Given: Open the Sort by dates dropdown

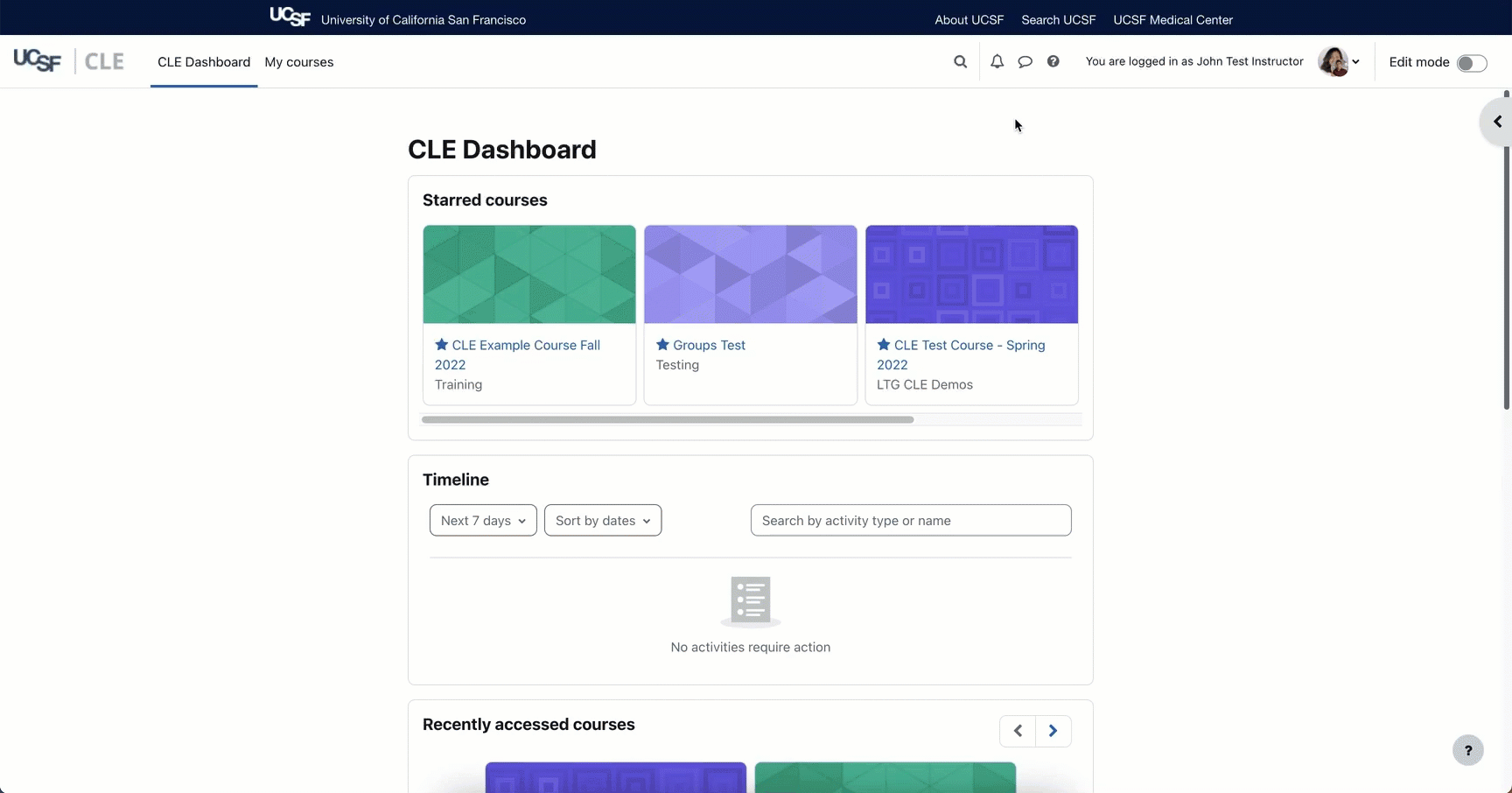Looking at the screenshot, I should click(603, 521).
